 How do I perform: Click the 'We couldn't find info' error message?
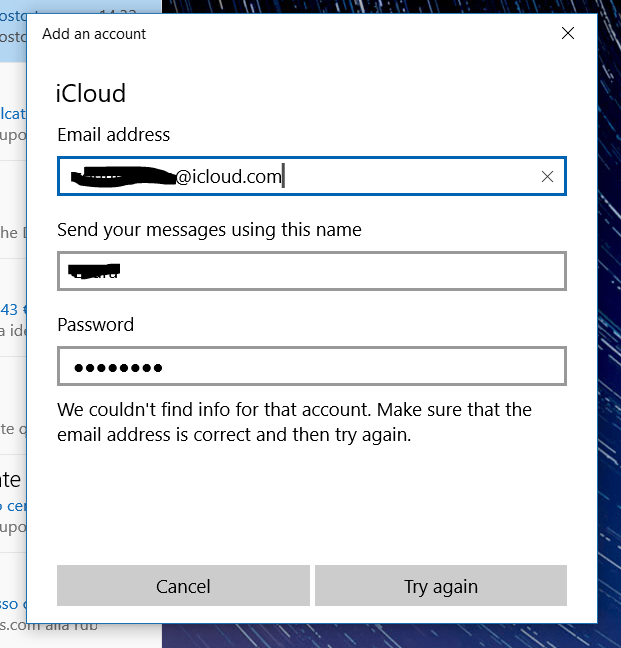(x=294, y=422)
